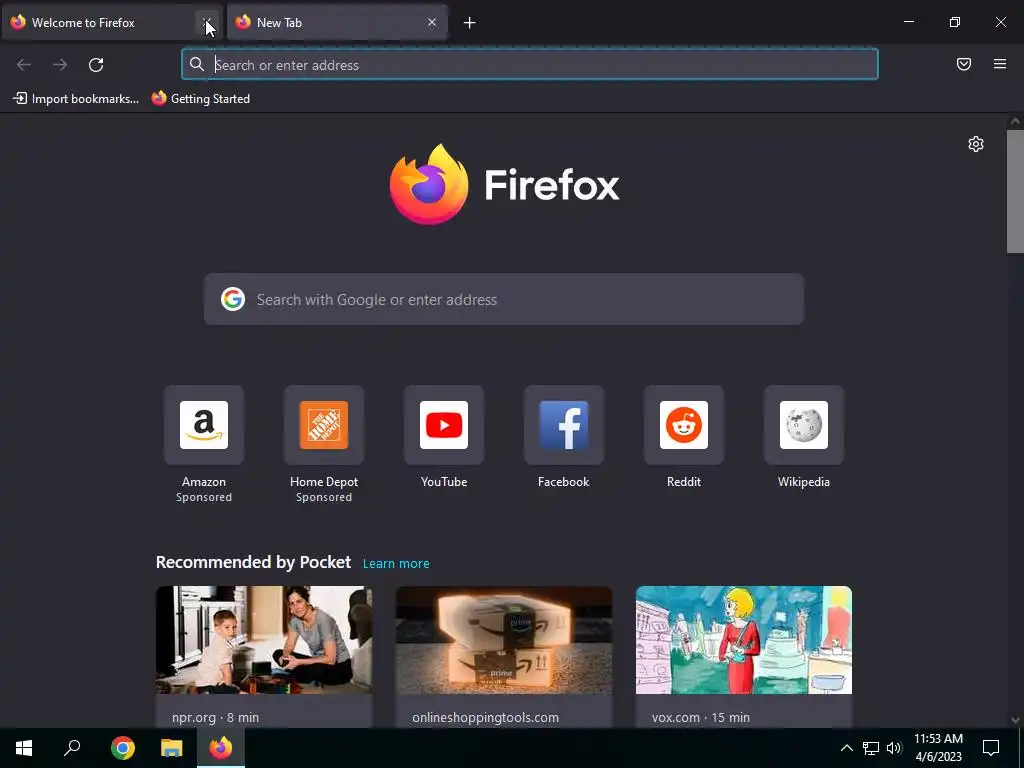
Task: Go back using the back arrow
Action: point(24,65)
